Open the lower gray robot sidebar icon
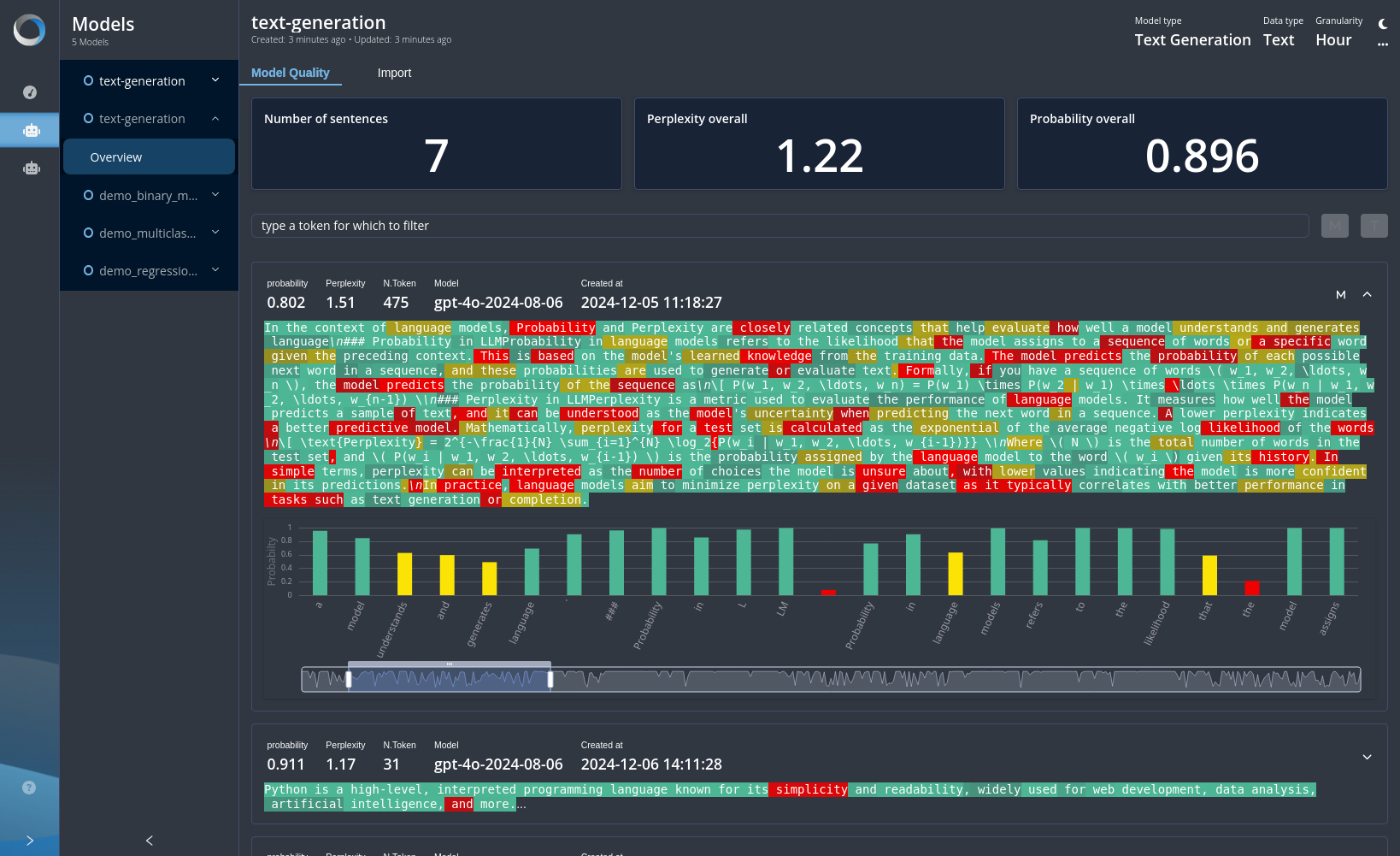 pos(32,168)
